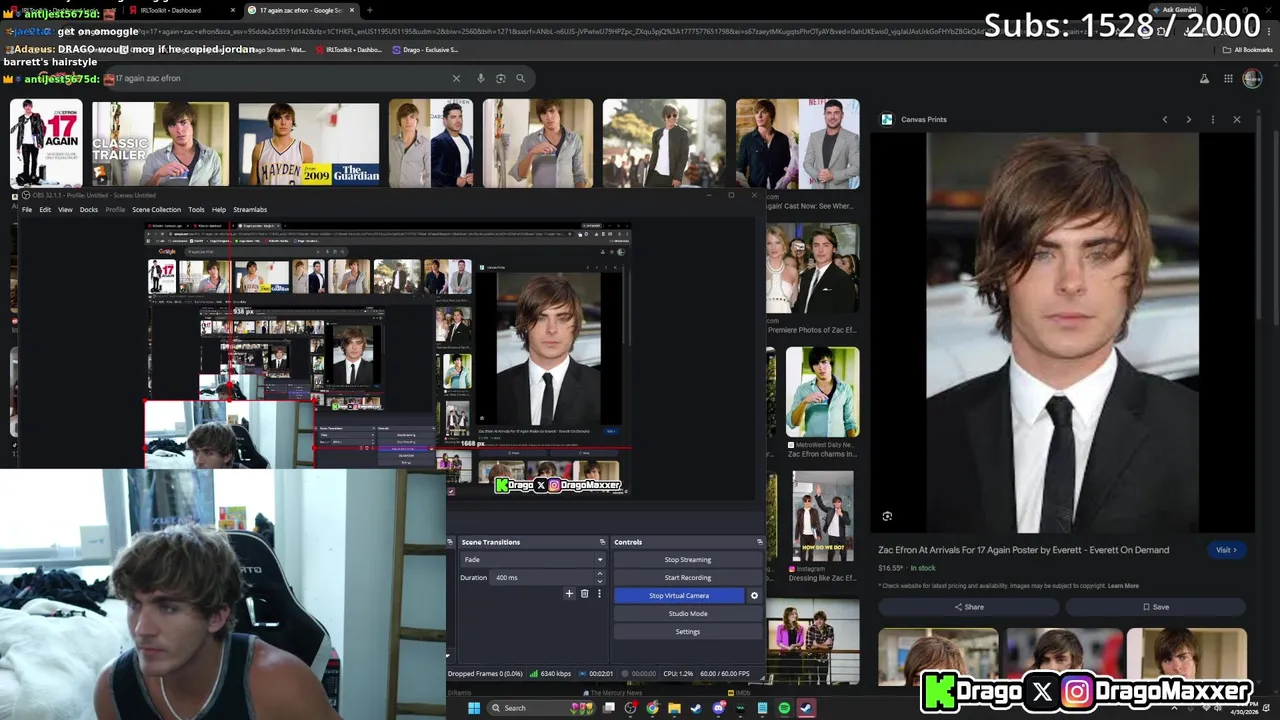Click the Dropped Frames 0 (0.0%) status
The image size is (1280, 720).
tap(485, 674)
